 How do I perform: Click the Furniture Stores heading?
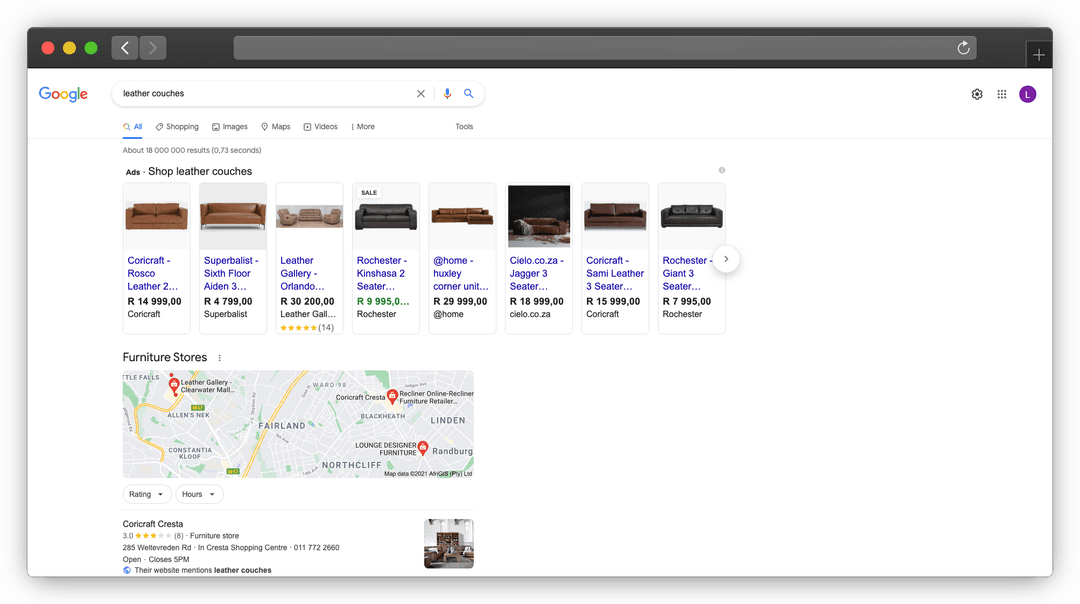pos(165,357)
